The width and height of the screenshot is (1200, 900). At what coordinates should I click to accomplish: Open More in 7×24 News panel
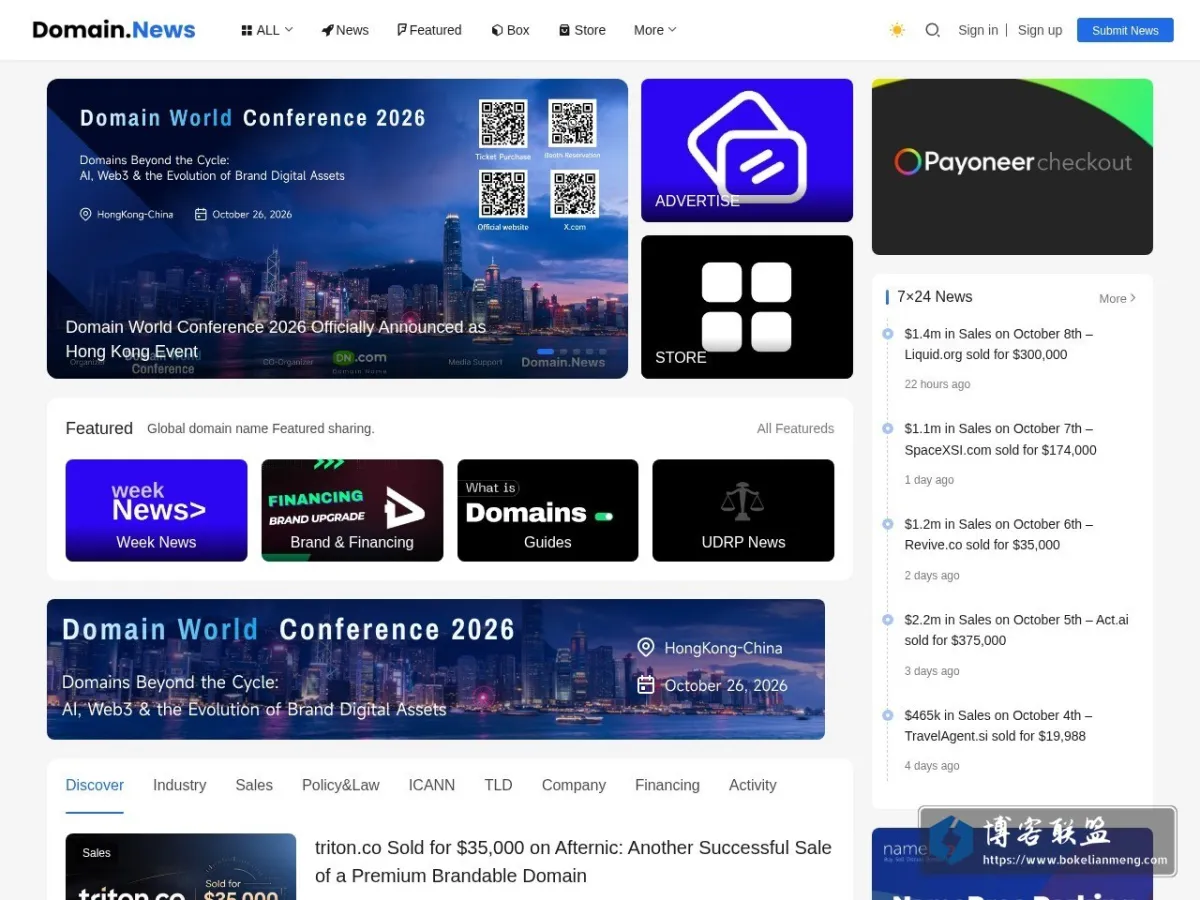tap(1117, 298)
